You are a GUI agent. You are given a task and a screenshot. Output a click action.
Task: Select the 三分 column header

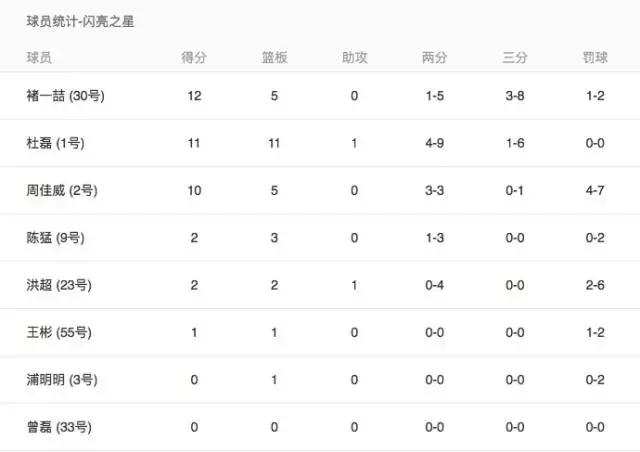515,58
